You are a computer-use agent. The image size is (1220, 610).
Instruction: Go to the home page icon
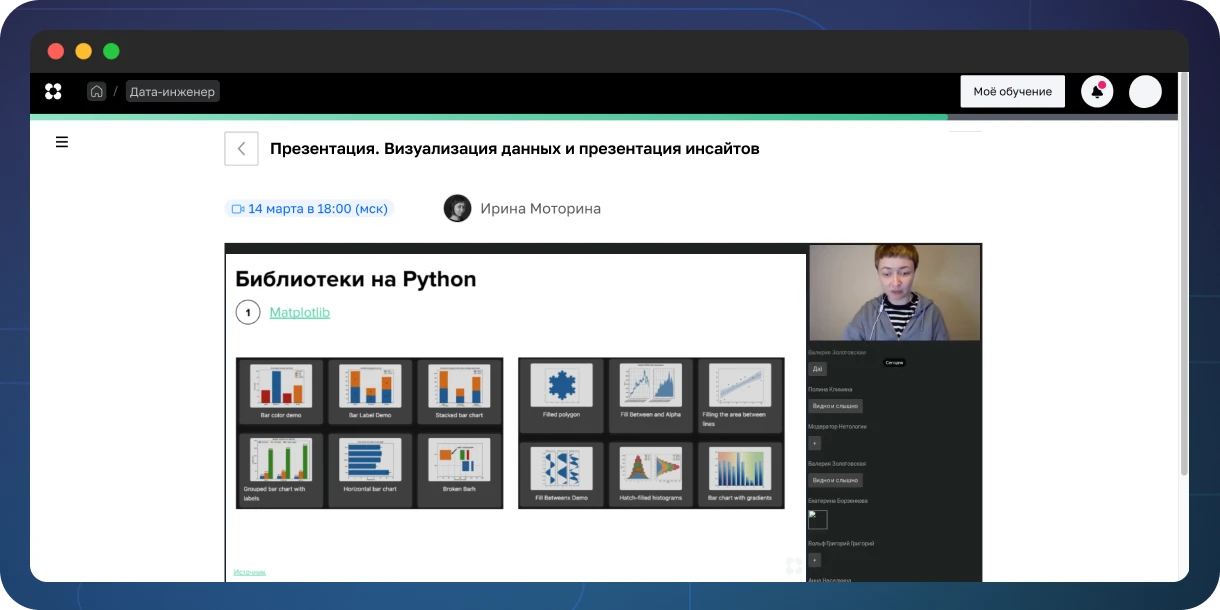(x=96, y=91)
